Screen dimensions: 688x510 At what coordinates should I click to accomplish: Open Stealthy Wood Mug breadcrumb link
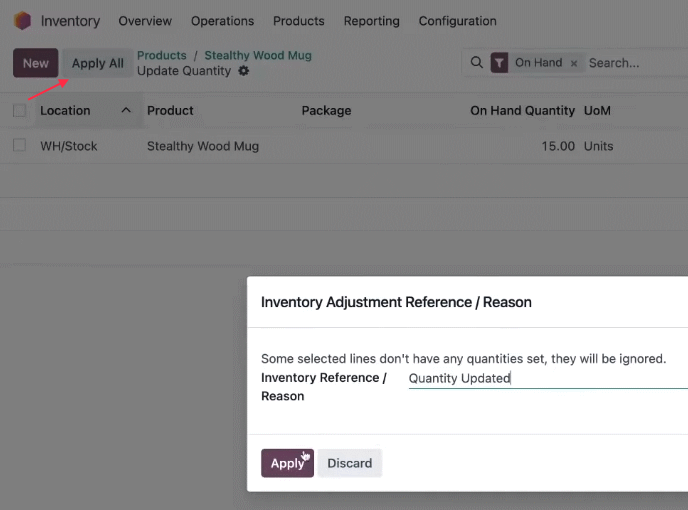click(258, 55)
